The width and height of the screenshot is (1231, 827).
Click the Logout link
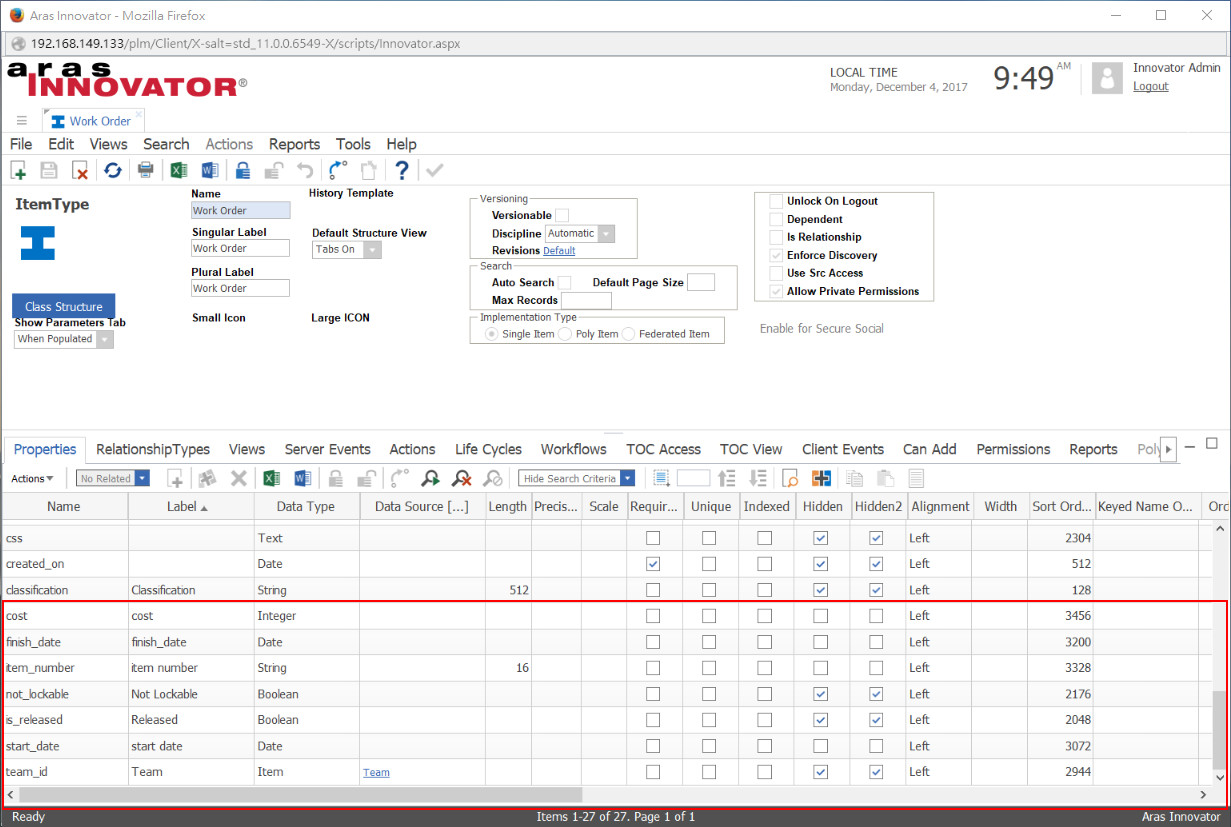click(1150, 87)
